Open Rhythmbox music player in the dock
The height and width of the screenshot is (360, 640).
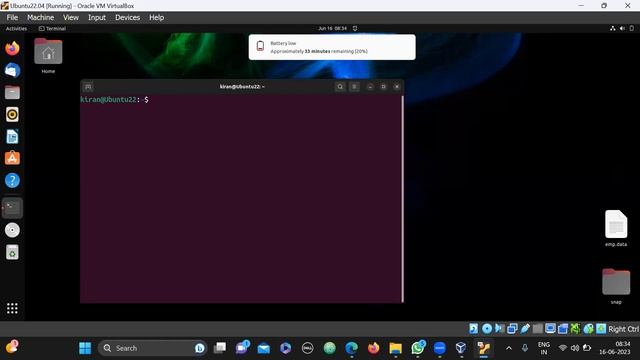pos(12,115)
